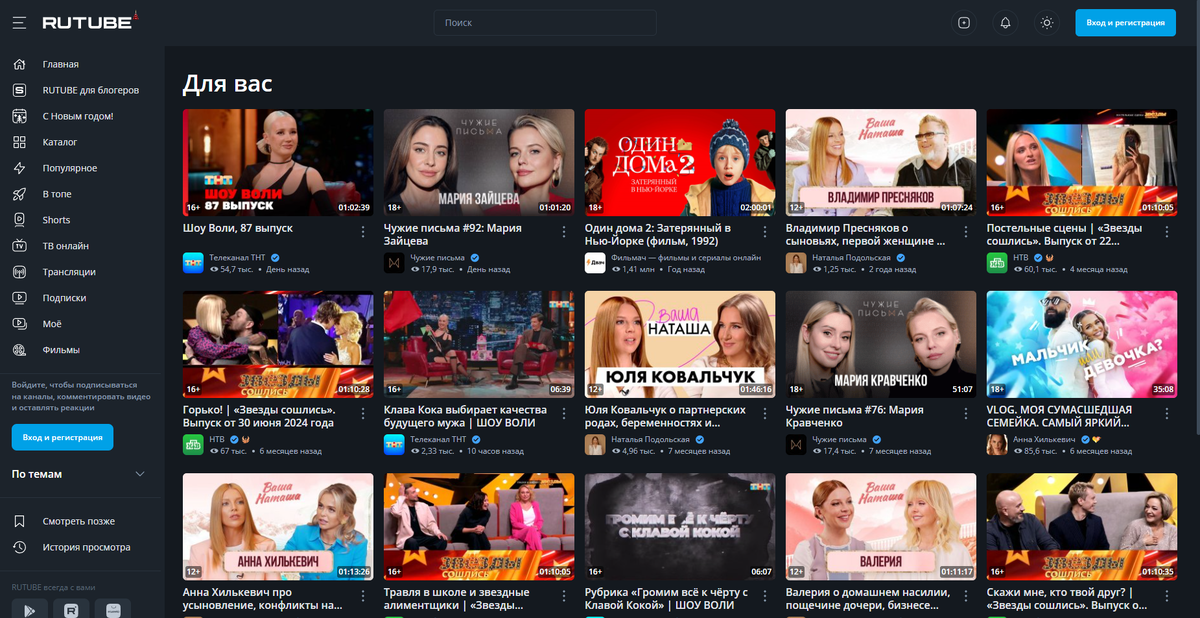Click НТВ avatar under 'Горько!' video
Screen dimensions: 1200x618
pos(193,445)
